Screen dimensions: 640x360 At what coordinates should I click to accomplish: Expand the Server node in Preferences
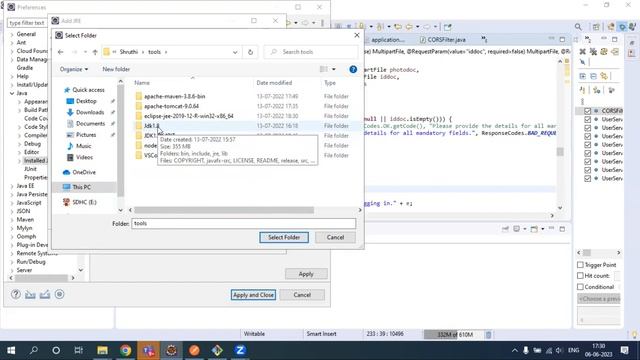12,270
